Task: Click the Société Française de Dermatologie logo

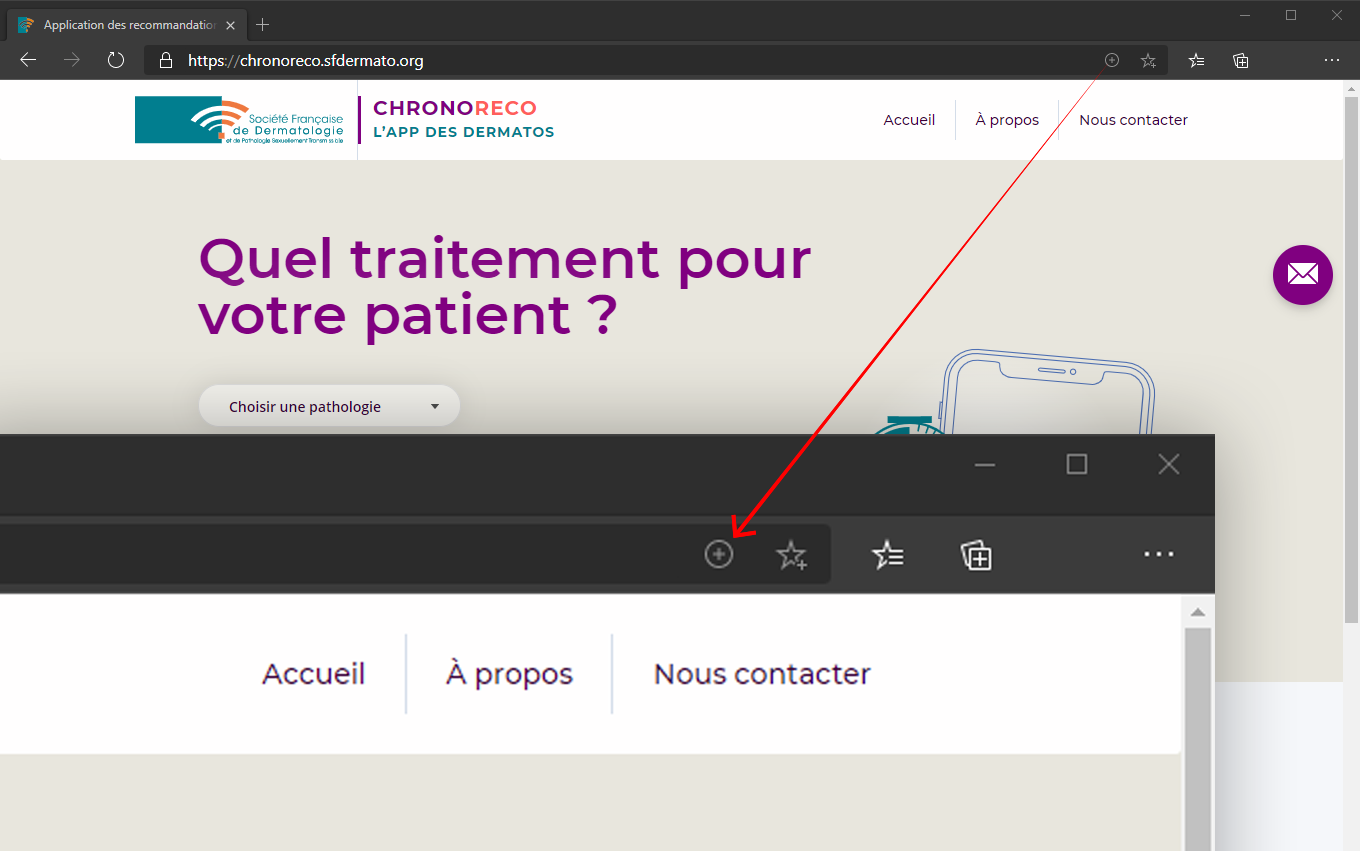Action: click(x=240, y=120)
